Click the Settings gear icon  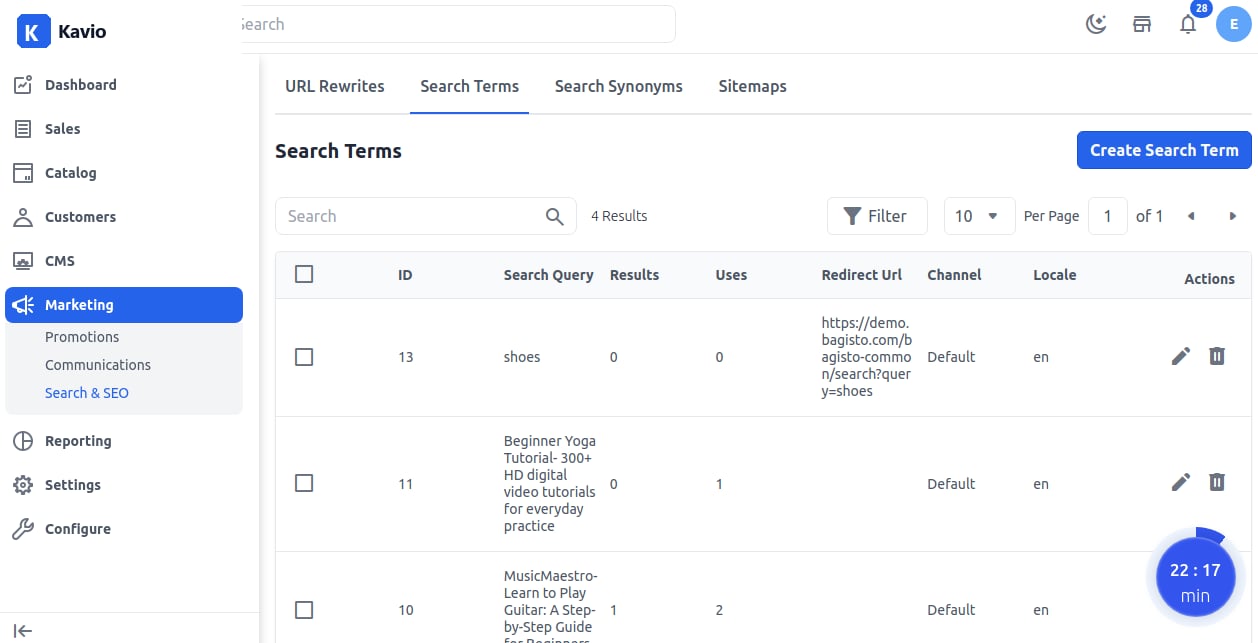(x=23, y=485)
